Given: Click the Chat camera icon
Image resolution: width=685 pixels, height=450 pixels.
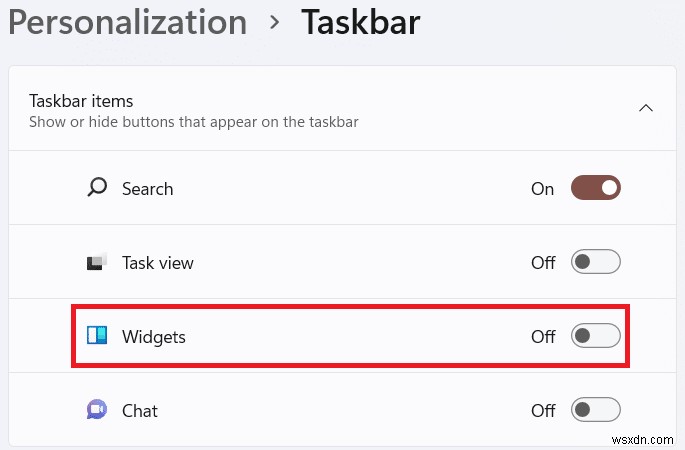Looking at the screenshot, I should coord(97,410).
